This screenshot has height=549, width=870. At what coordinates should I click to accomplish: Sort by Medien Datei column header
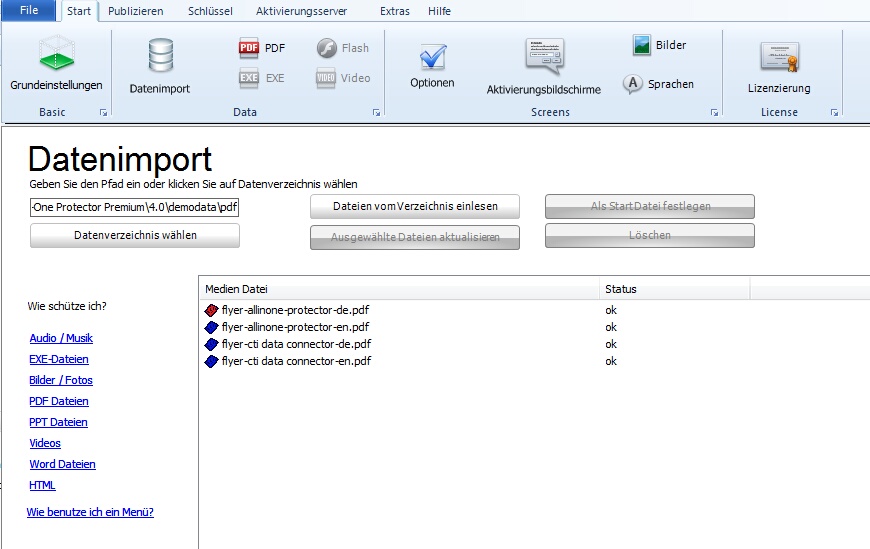399,289
